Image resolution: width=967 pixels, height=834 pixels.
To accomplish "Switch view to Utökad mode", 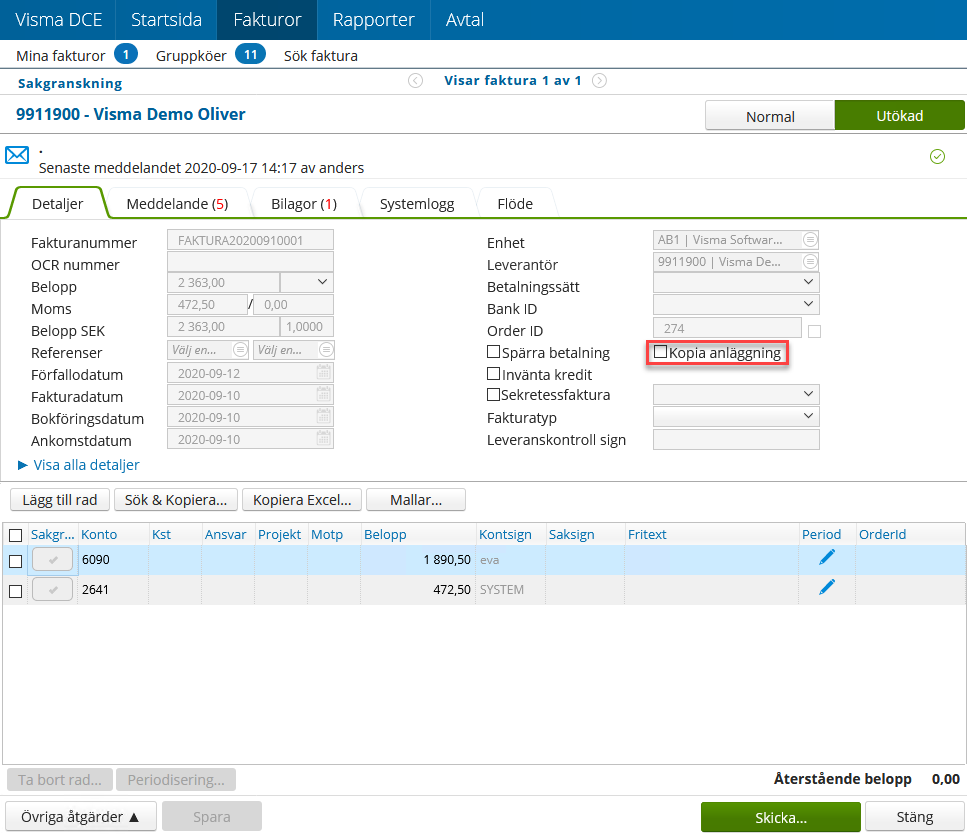I will 899,115.
